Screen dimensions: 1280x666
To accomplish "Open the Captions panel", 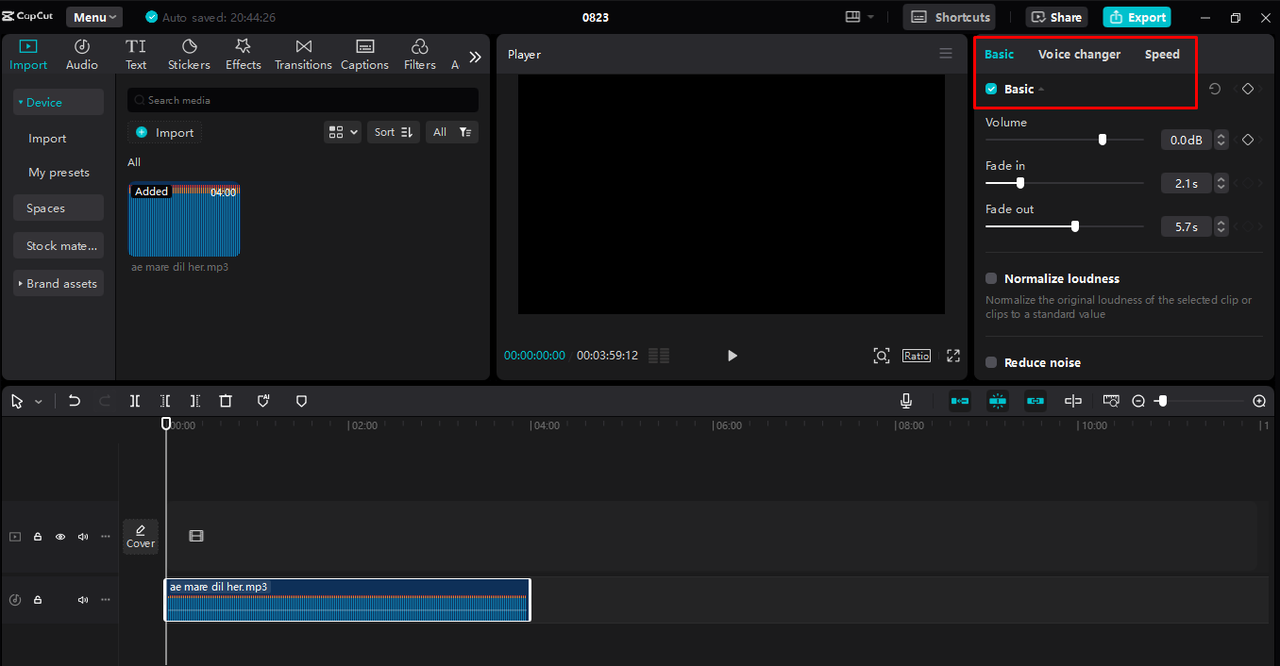I will [x=365, y=54].
